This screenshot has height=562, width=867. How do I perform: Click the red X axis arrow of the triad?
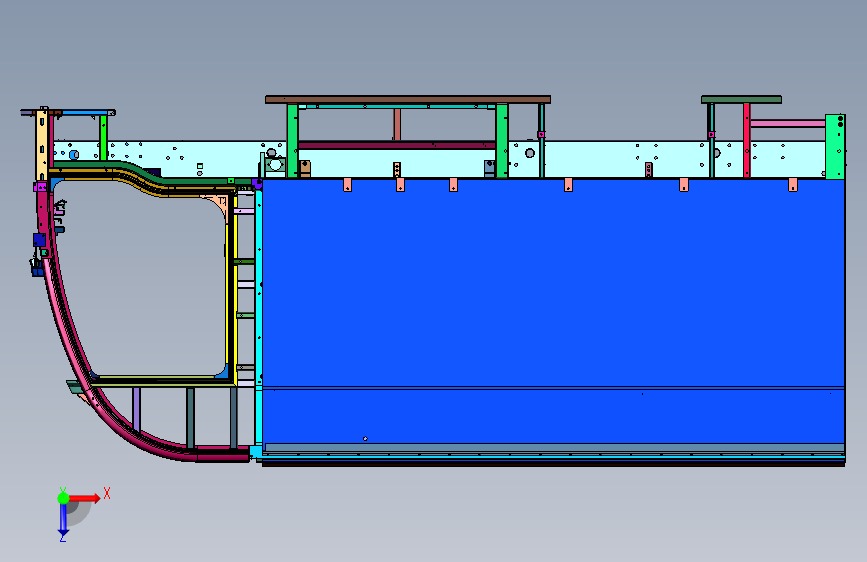(x=84, y=498)
